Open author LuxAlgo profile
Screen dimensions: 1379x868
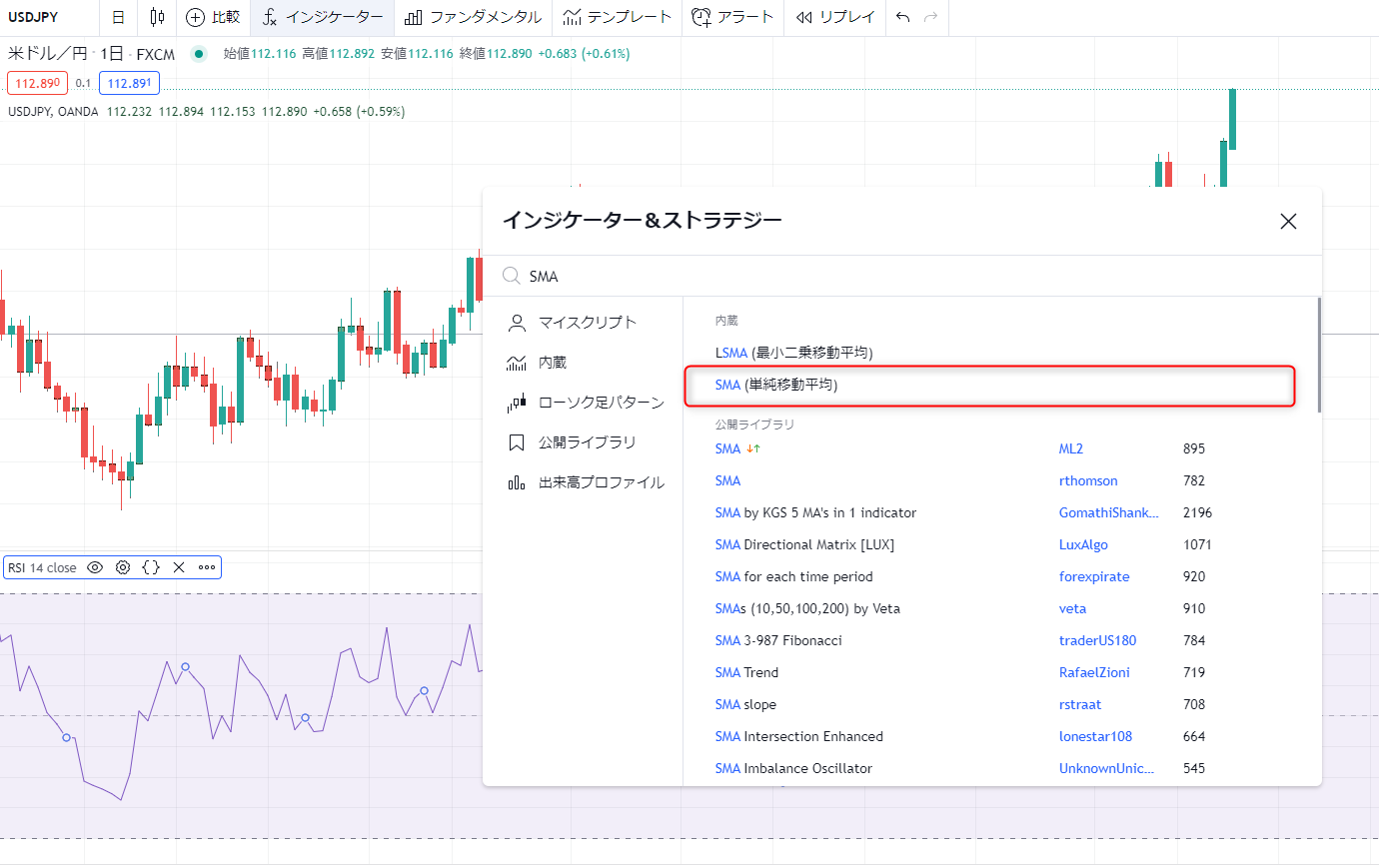[x=1083, y=544]
